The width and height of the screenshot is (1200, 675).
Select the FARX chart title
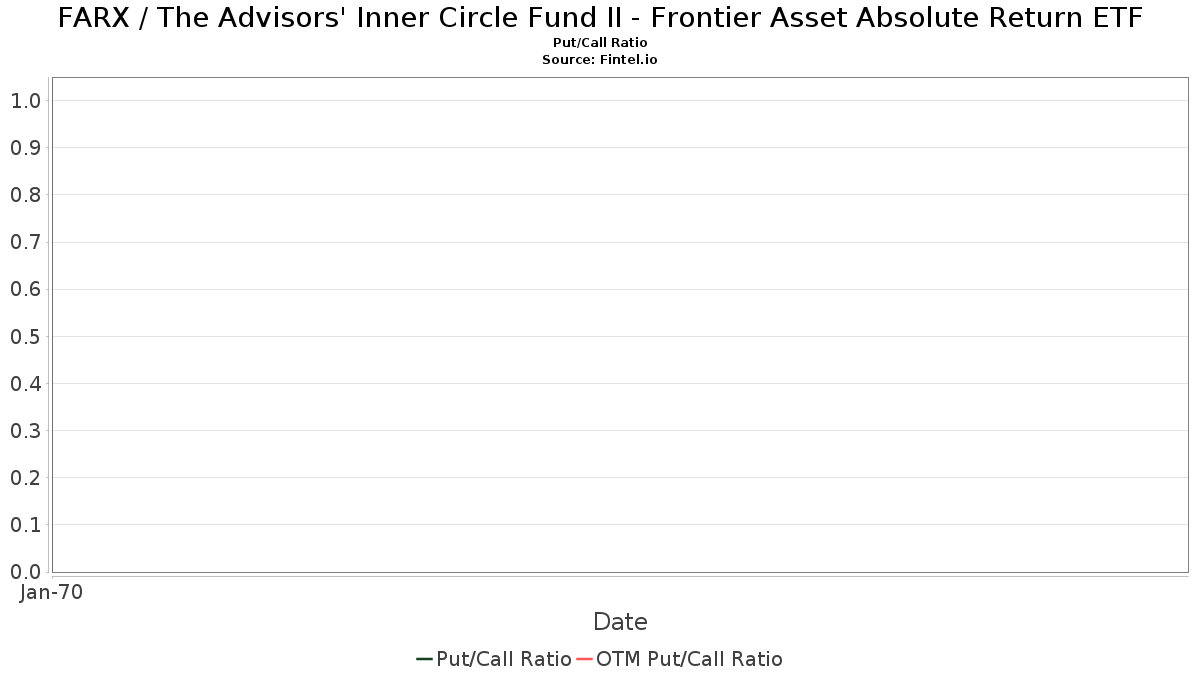[600, 18]
